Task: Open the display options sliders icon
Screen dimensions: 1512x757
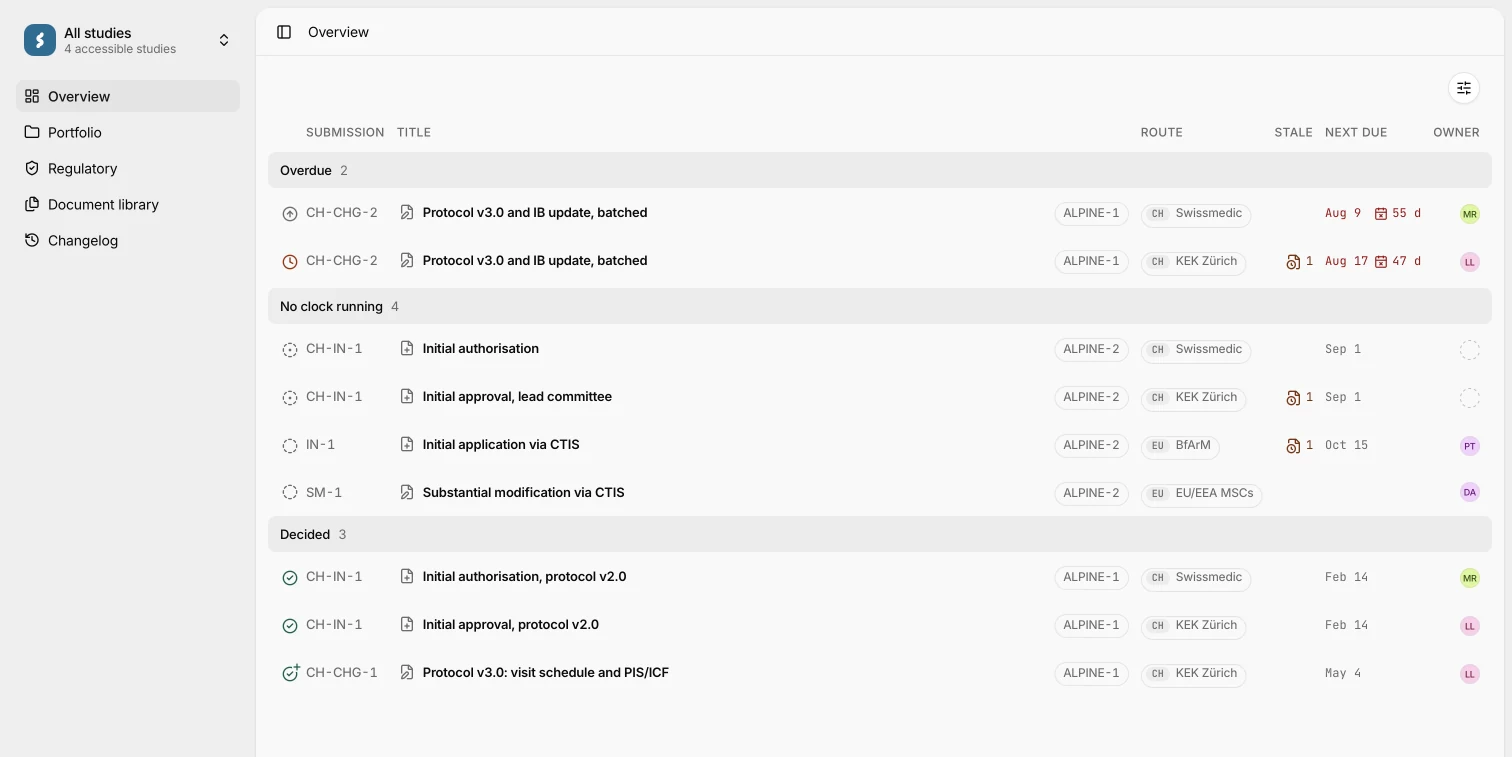Action: pos(1464,88)
